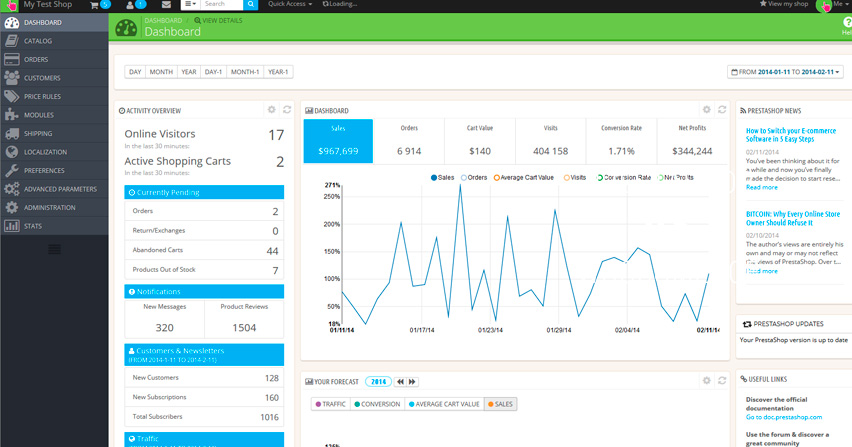Toggle the Traffic forecast series
Viewport: 852px width, 447px height.
330,404
